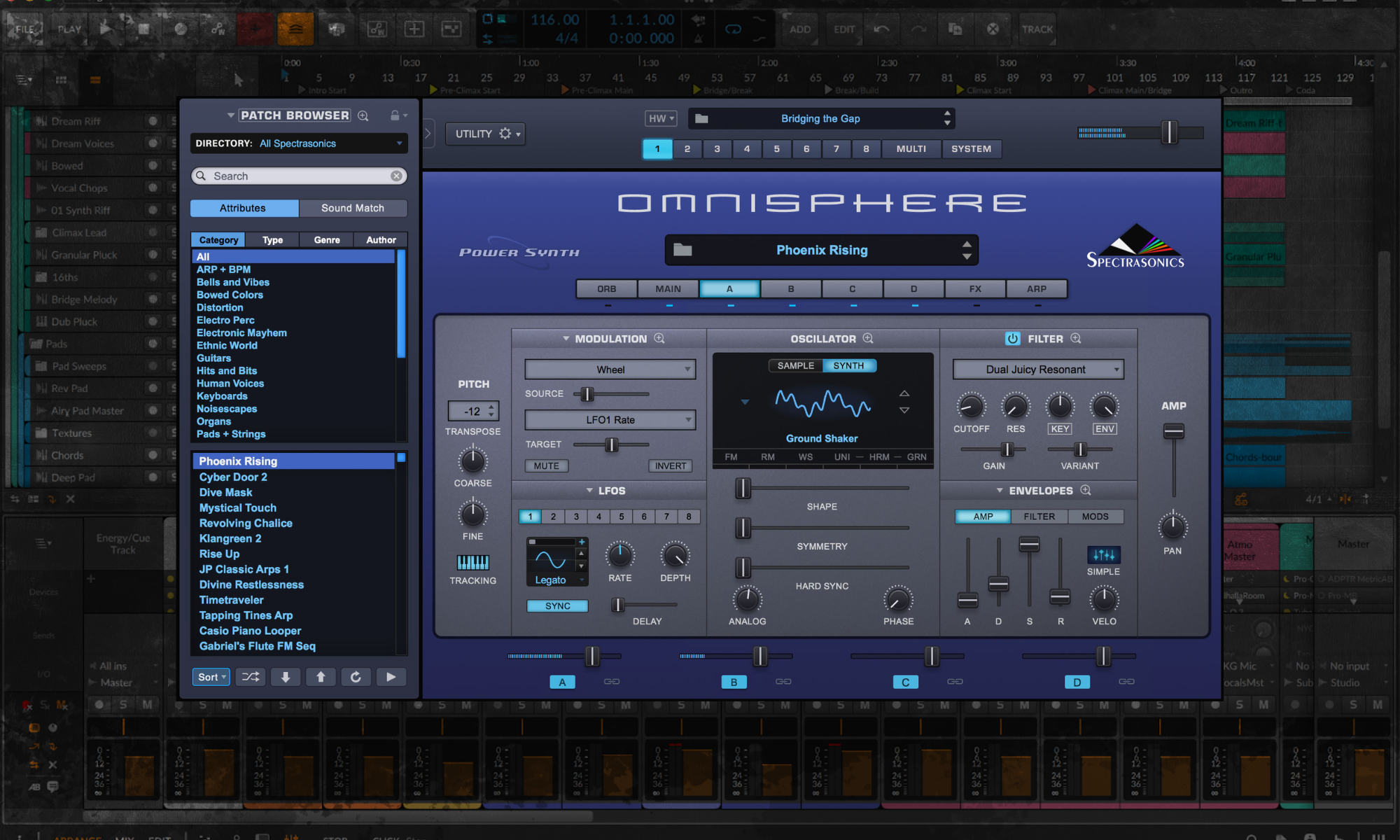
Task: Click the patch browser shuffle icon
Action: [x=250, y=677]
